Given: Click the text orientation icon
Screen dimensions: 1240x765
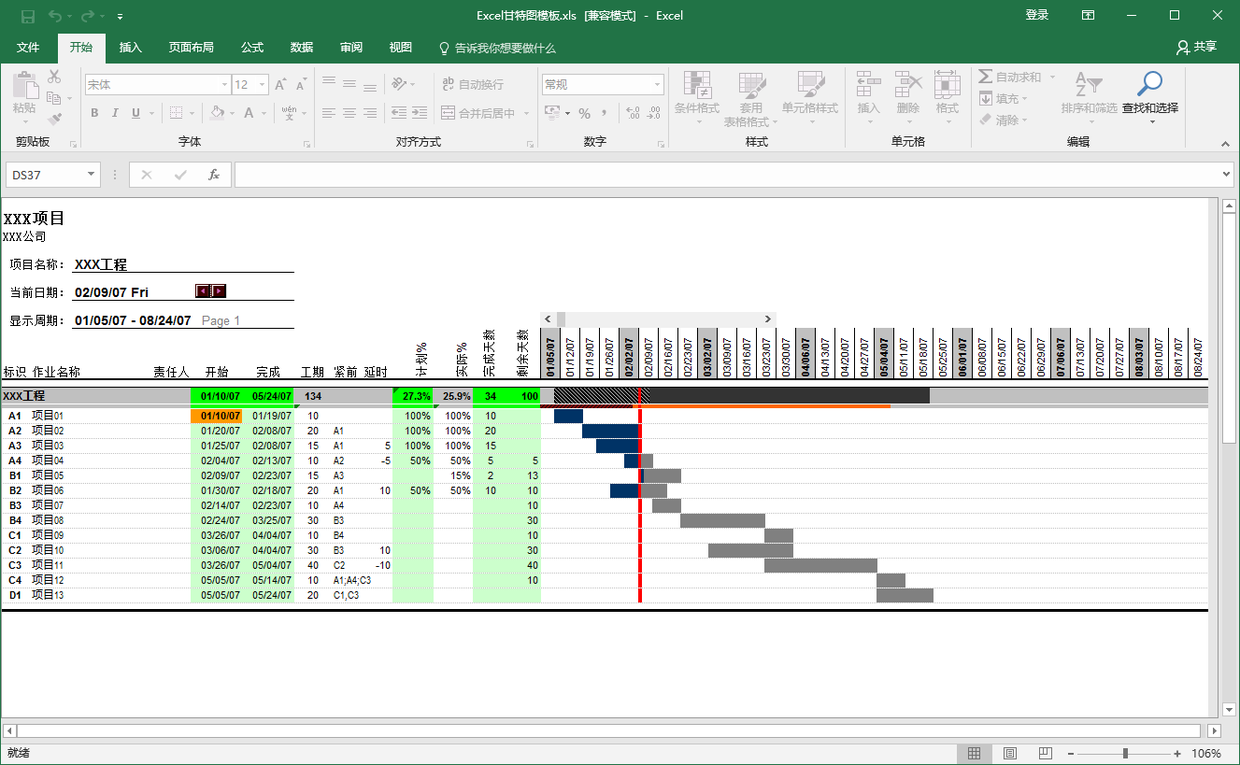Looking at the screenshot, I should click(399, 84).
